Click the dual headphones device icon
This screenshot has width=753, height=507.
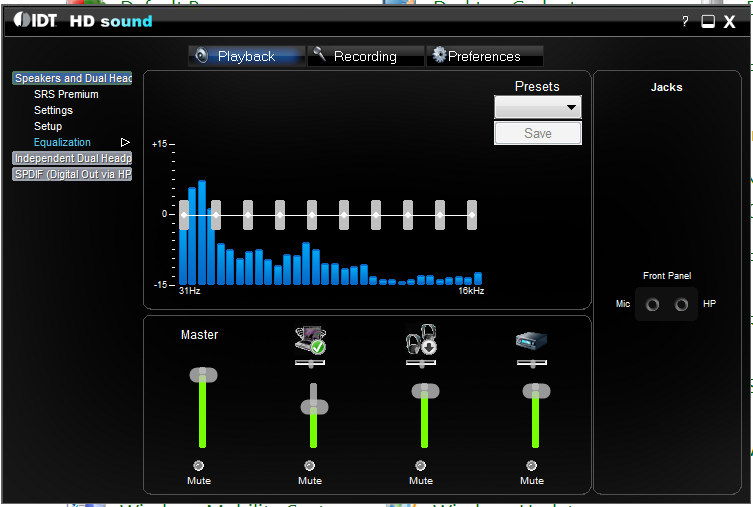(422, 339)
